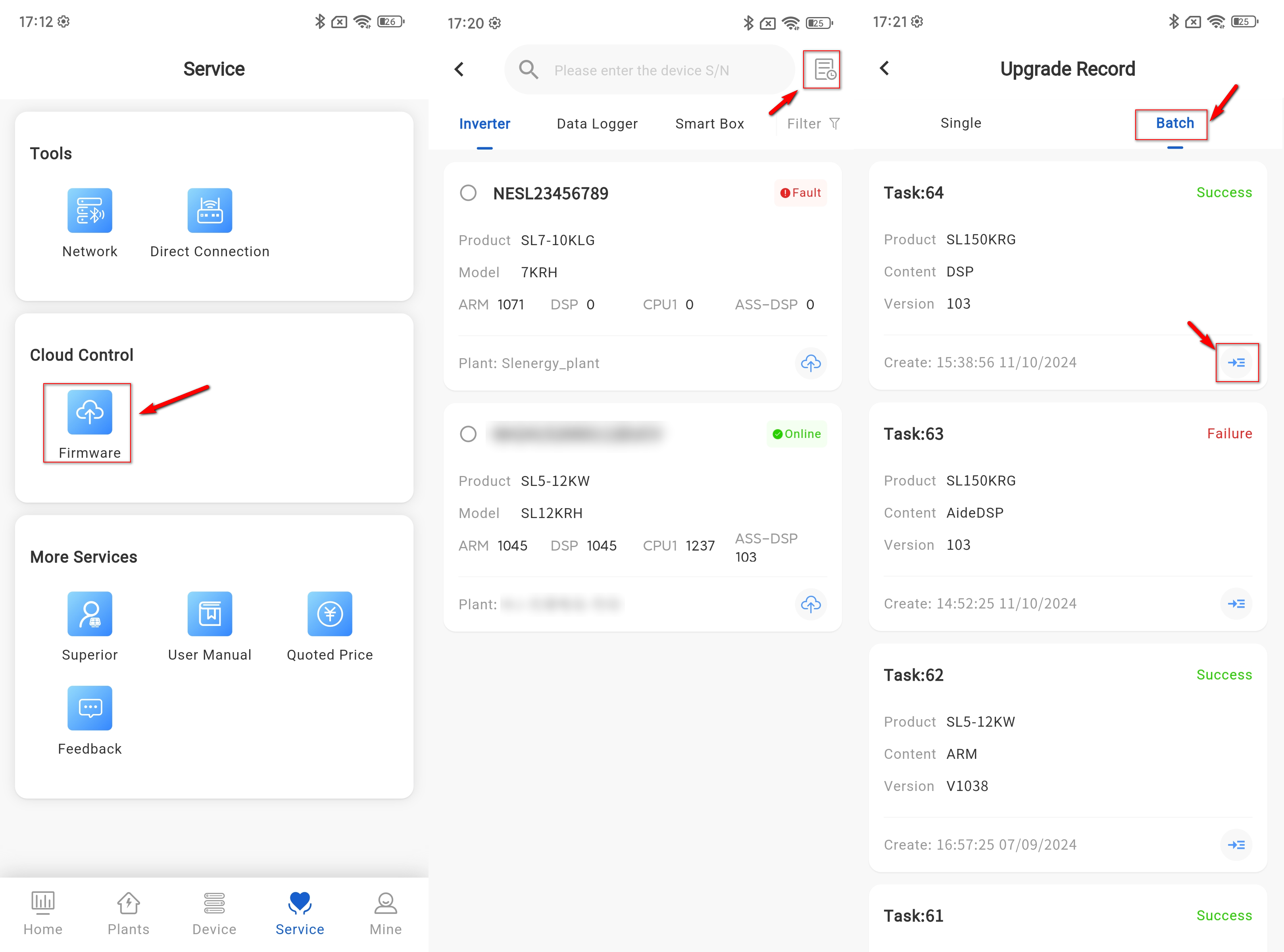Open upgrade record icon beside search bar
Viewport: 1284px width, 952px height.
point(824,70)
